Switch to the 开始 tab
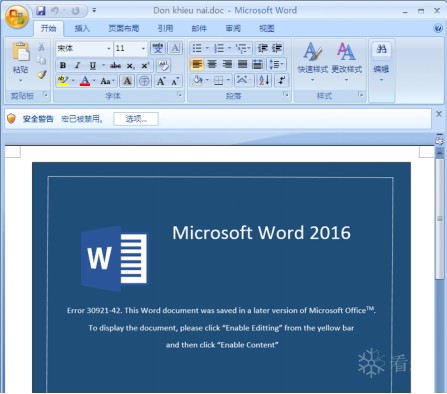 [48, 29]
